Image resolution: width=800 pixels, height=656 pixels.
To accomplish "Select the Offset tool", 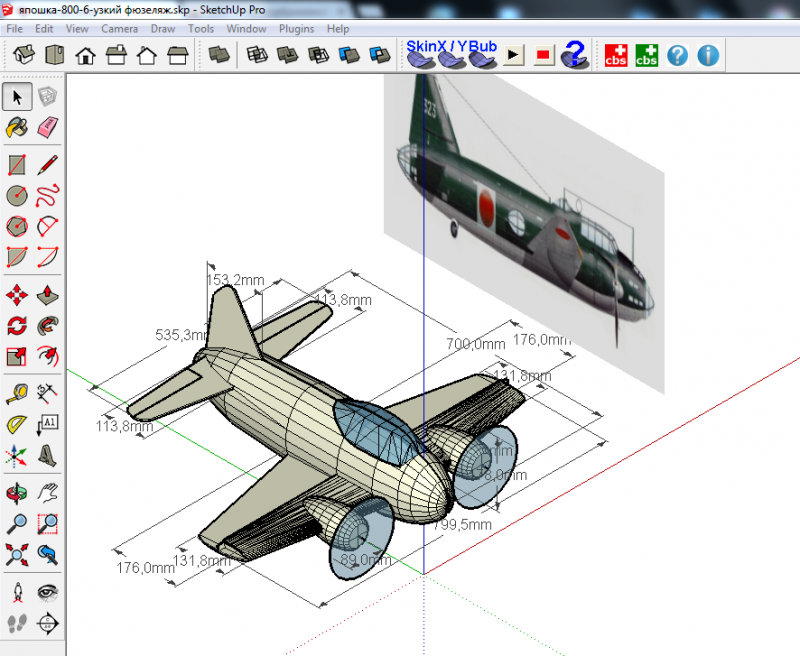I will 47,357.
